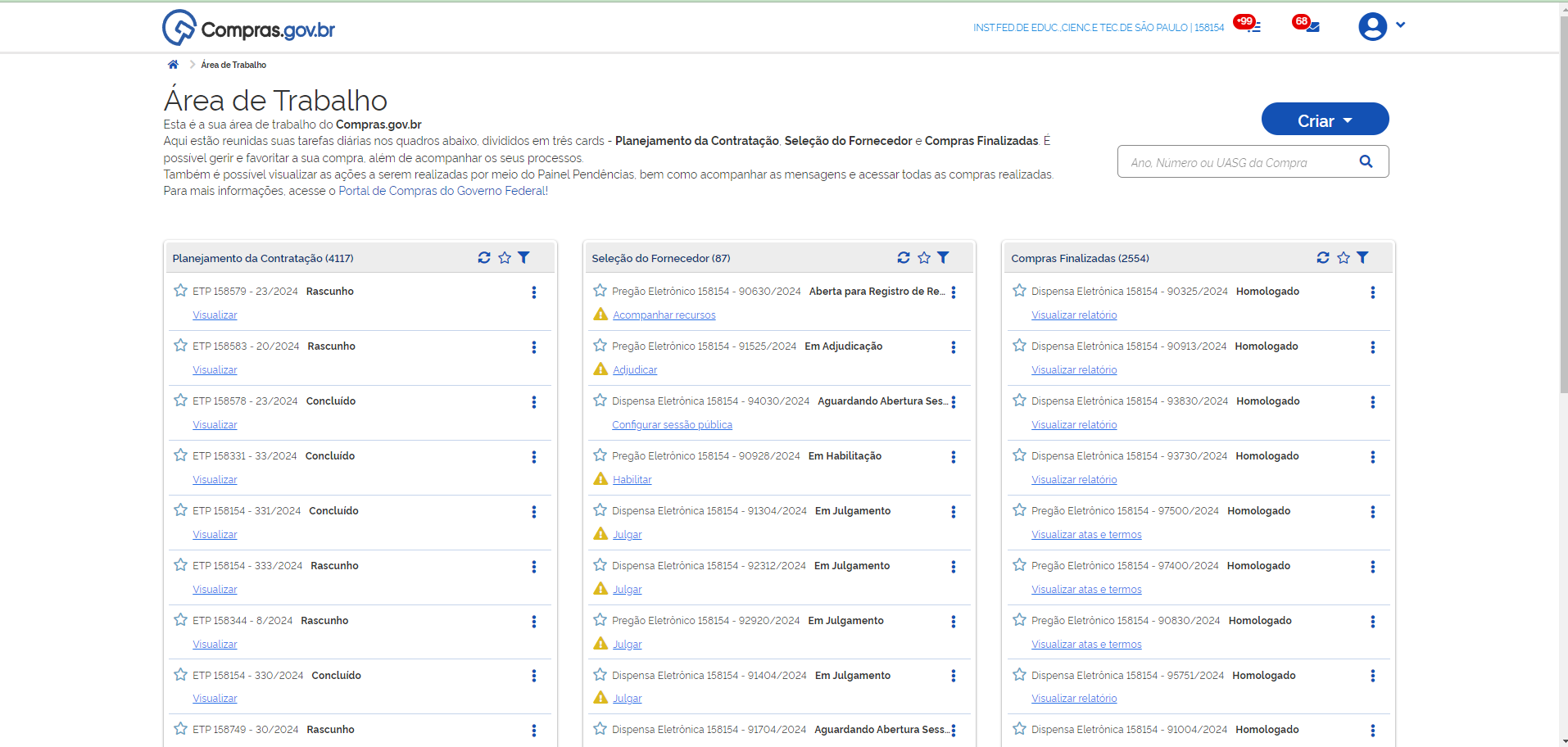The width and height of the screenshot is (1568, 747).
Task: Click Julgar for Dispensa 91304/2024
Action: tap(628, 535)
